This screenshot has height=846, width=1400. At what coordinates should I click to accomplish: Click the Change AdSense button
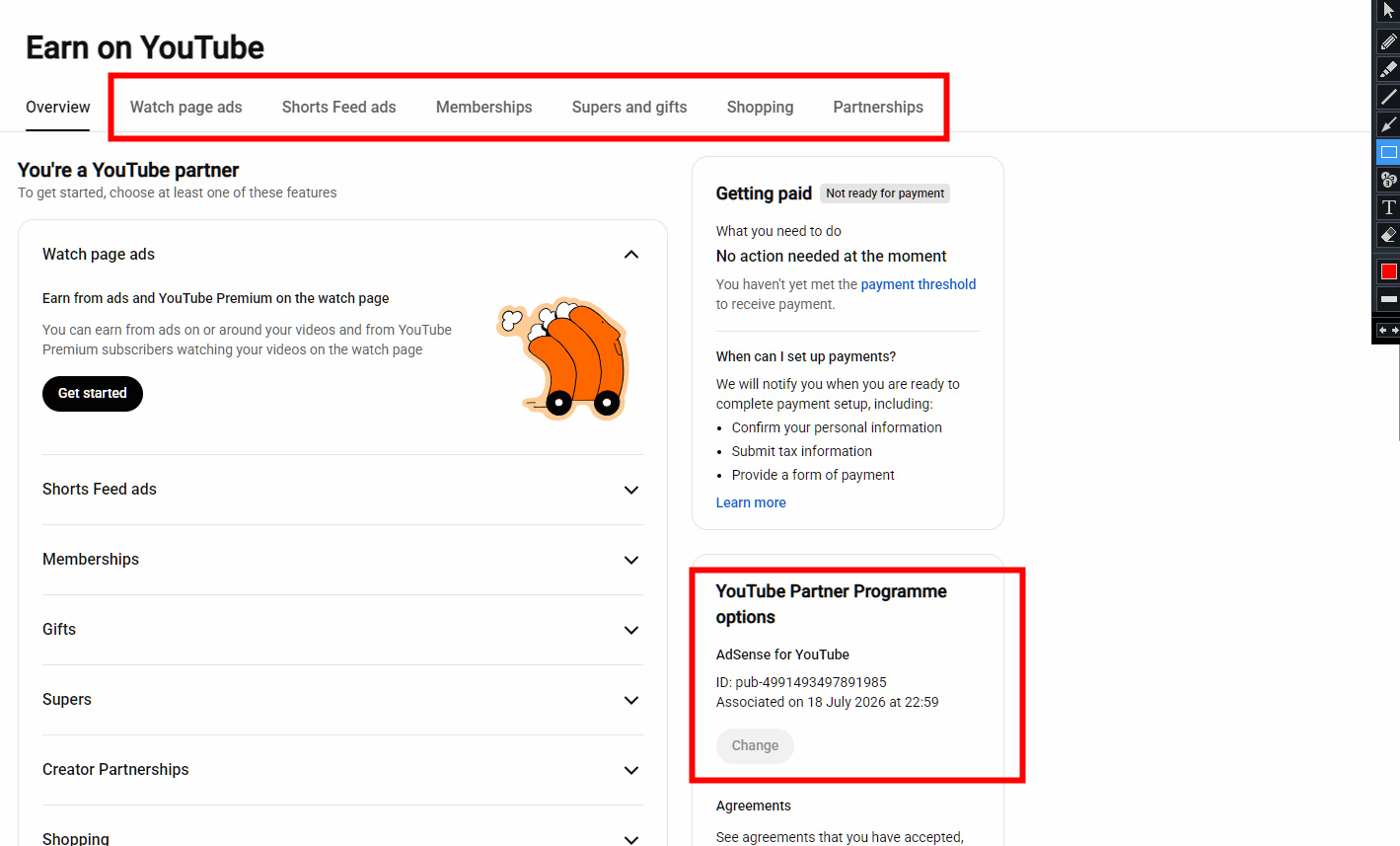coord(755,746)
